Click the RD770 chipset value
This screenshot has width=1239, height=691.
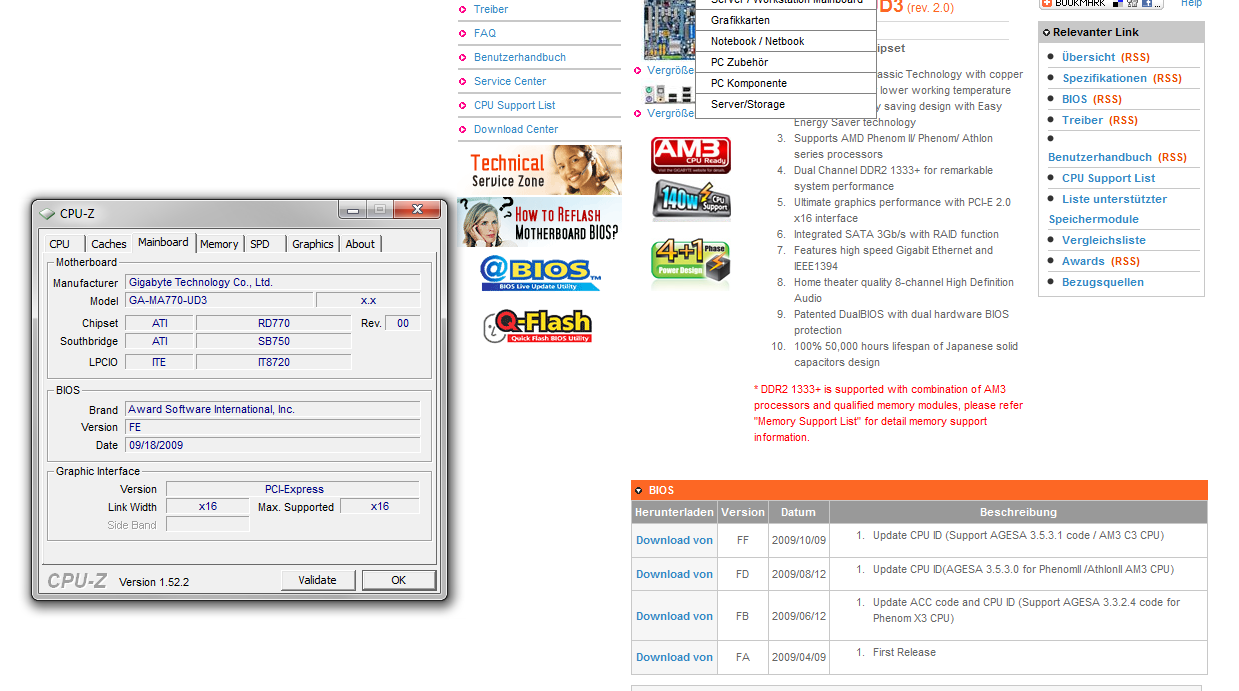[273, 323]
